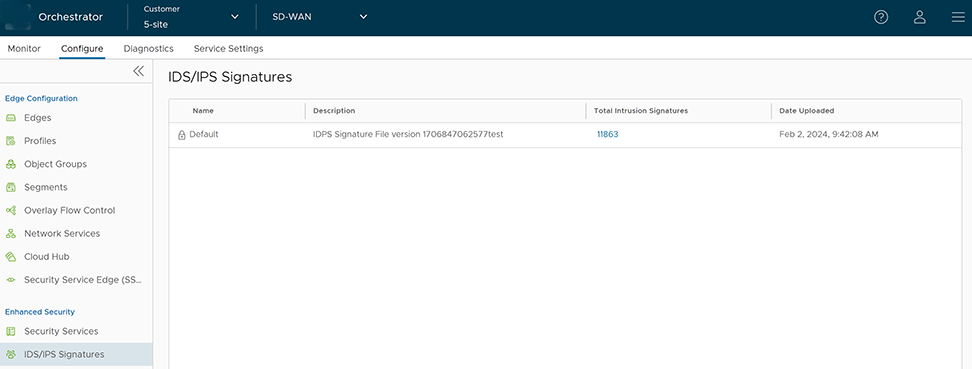This screenshot has width=972, height=369.
Task: Click the Network Services sidebar icon
Action: (11, 234)
